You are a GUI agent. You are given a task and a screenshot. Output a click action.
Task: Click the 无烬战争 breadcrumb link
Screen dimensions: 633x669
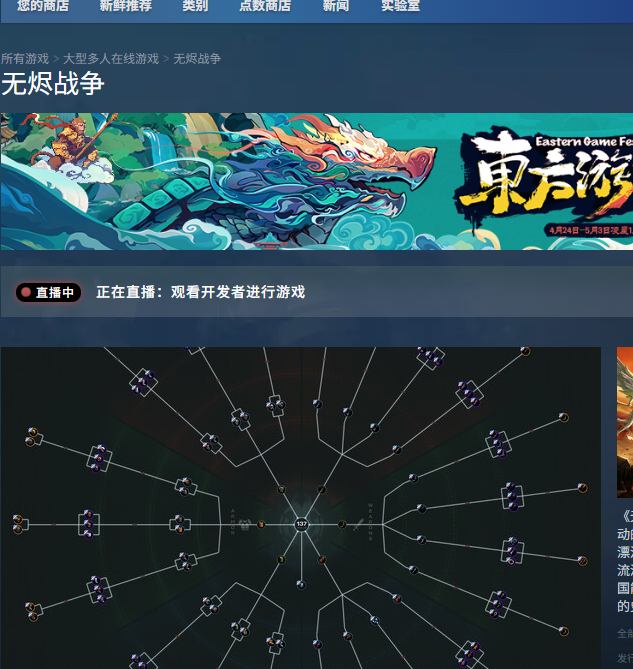197,58
